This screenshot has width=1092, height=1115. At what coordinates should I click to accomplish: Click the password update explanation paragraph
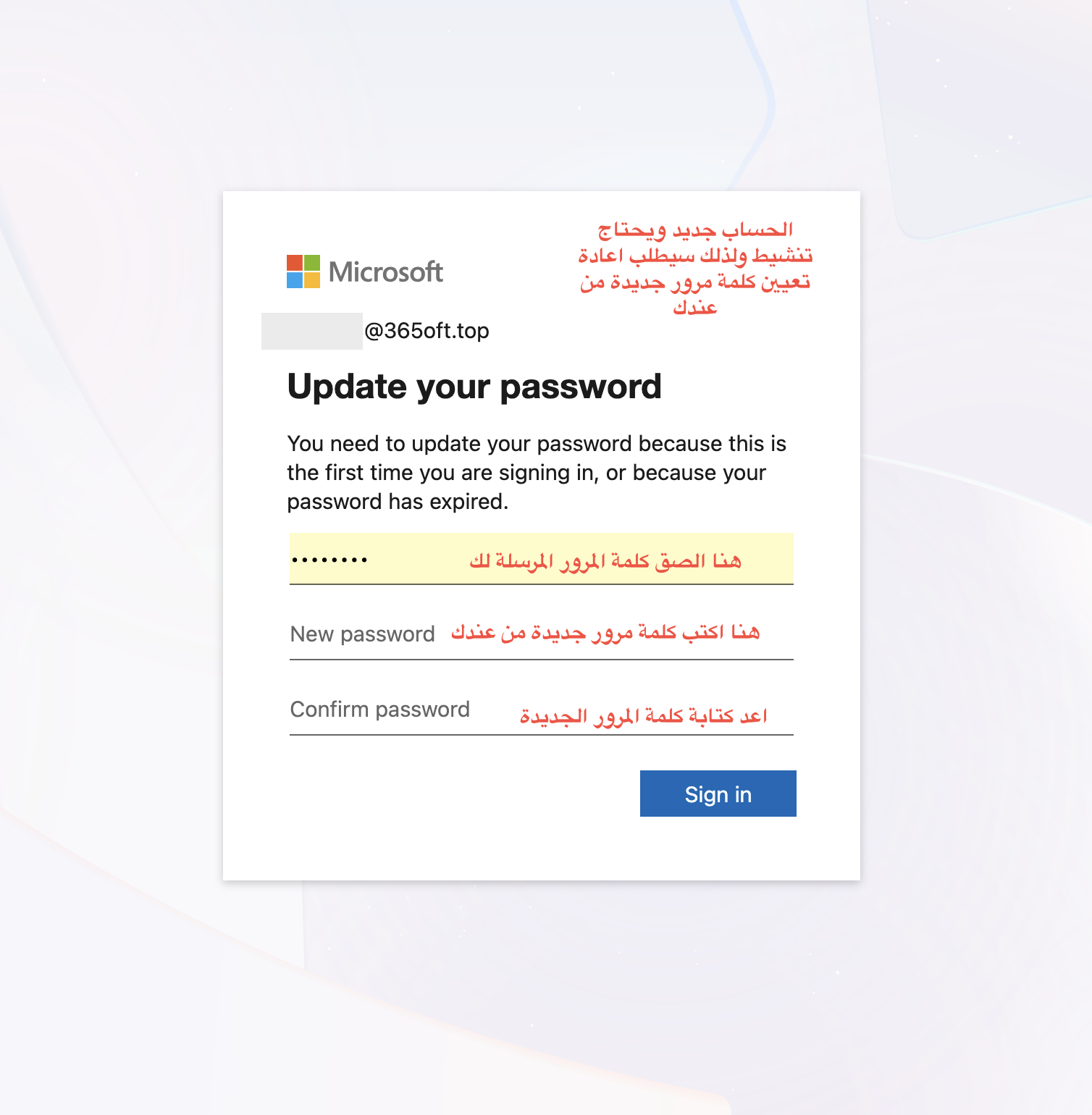536,472
